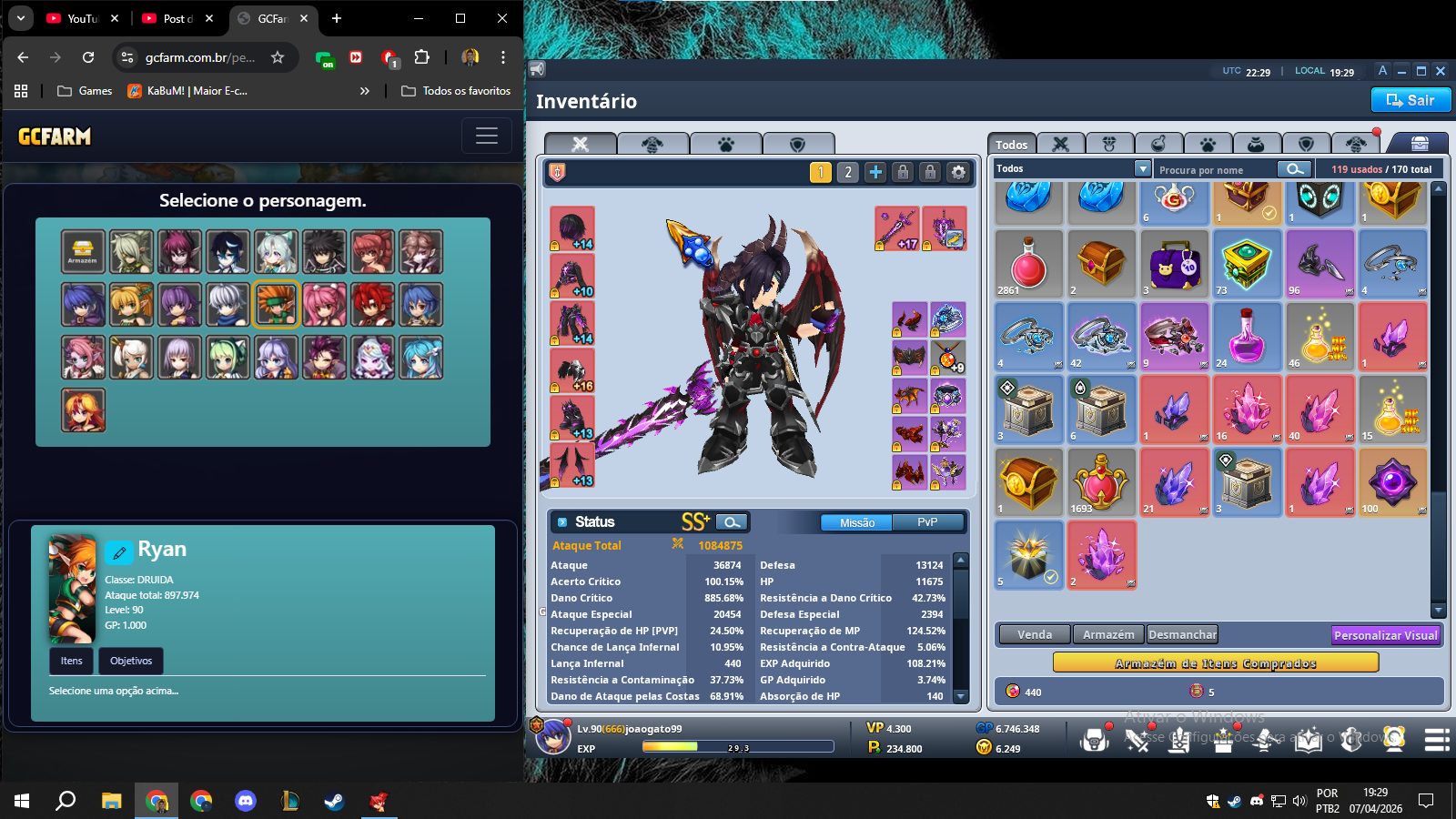Select the Armazém thumbnail in character grid
Viewport: 1456px width, 819px height.
(x=83, y=252)
